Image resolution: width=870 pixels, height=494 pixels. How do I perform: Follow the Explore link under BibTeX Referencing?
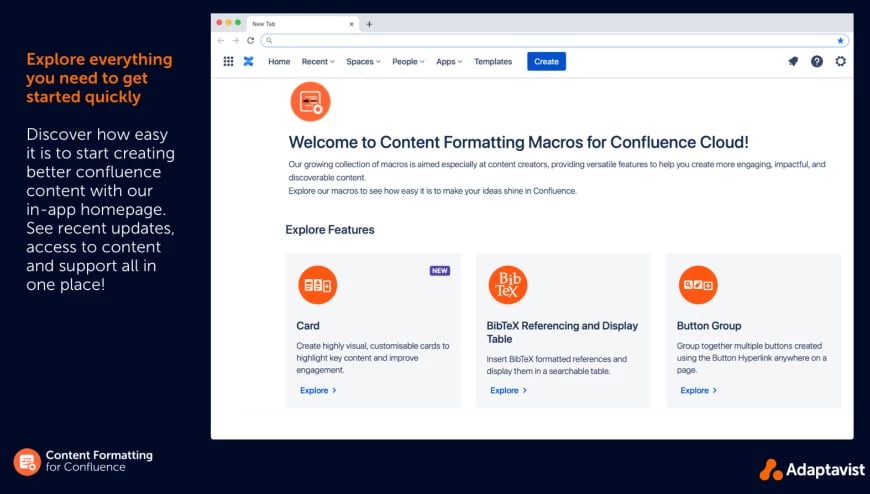click(x=508, y=390)
